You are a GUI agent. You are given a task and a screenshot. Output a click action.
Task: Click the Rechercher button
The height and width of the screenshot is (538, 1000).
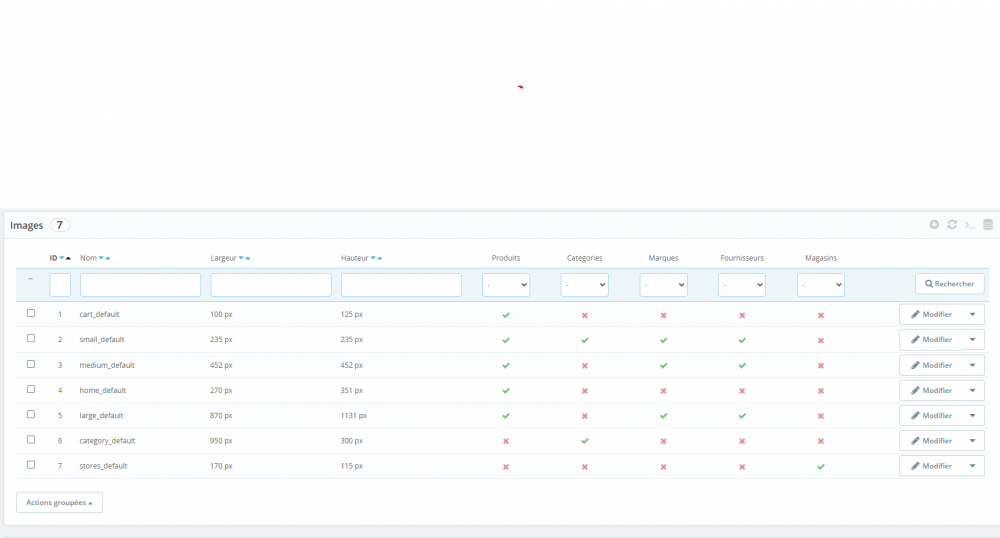pyautogui.click(x=950, y=284)
